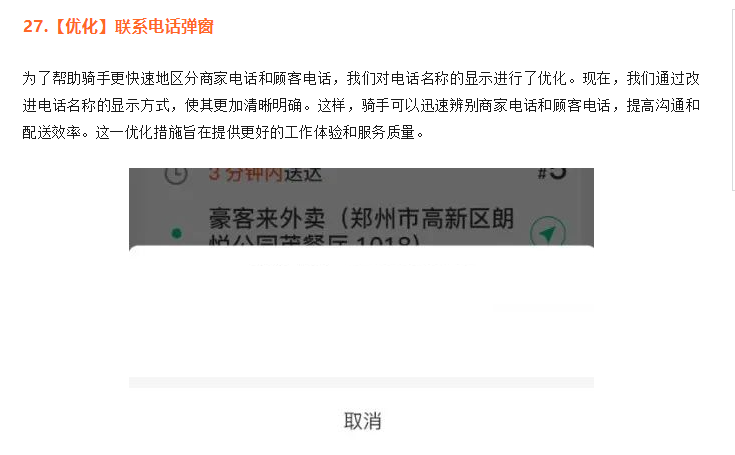The width and height of the screenshot is (735, 455).
Task: Click the scrollbar at the right edge
Action: [733, 98]
